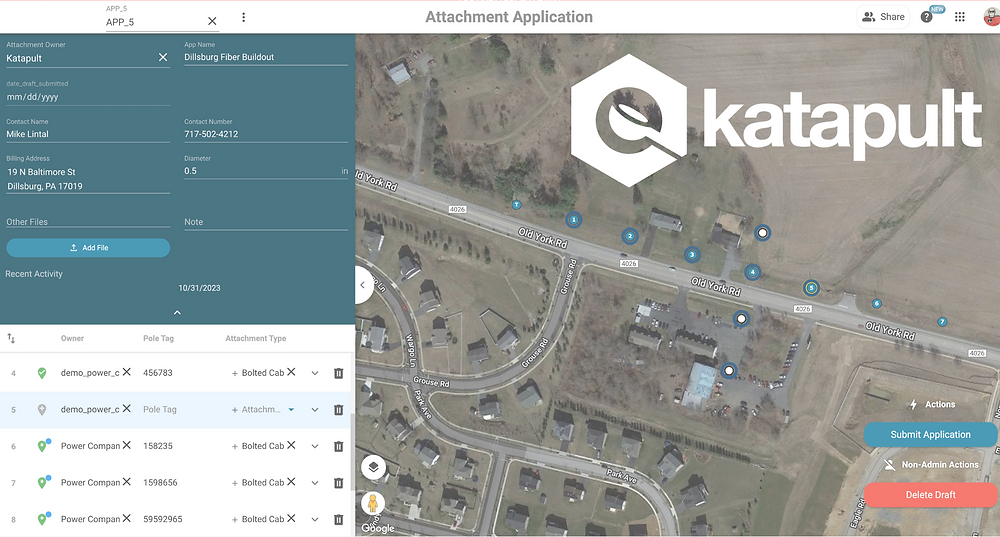
Task: Click the gray pin icon in row 5
Action: [x=41, y=410]
